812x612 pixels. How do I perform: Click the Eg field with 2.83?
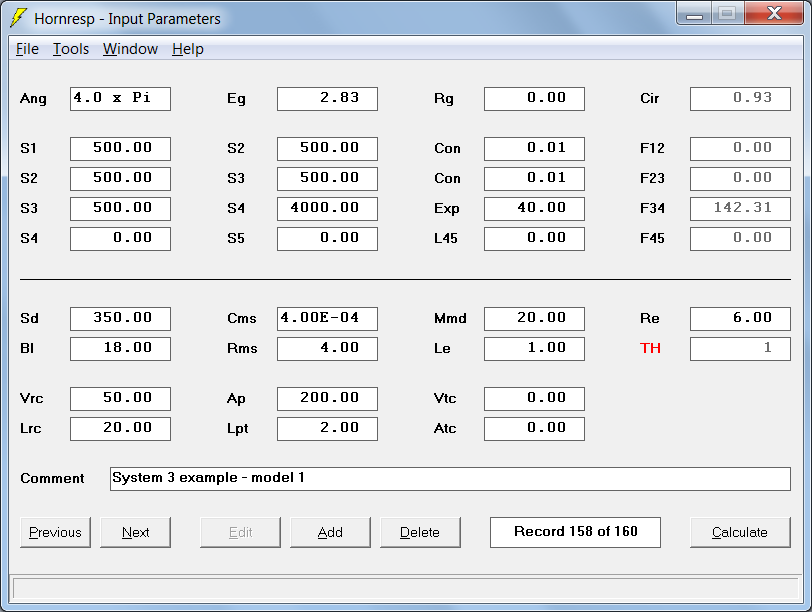coord(327,98)
